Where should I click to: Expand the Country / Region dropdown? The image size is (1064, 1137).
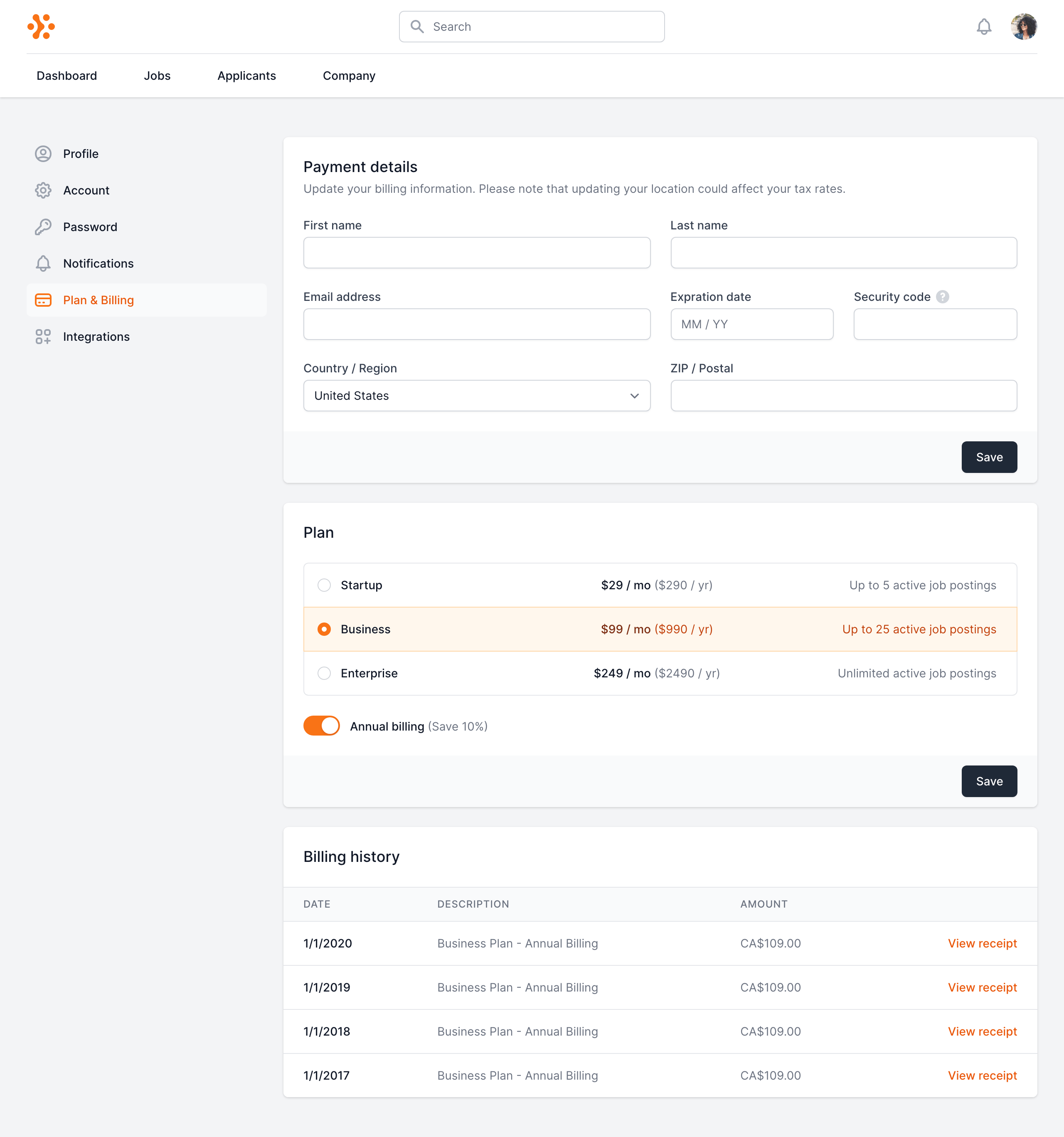pyautogui.click(x=476, y=396)
